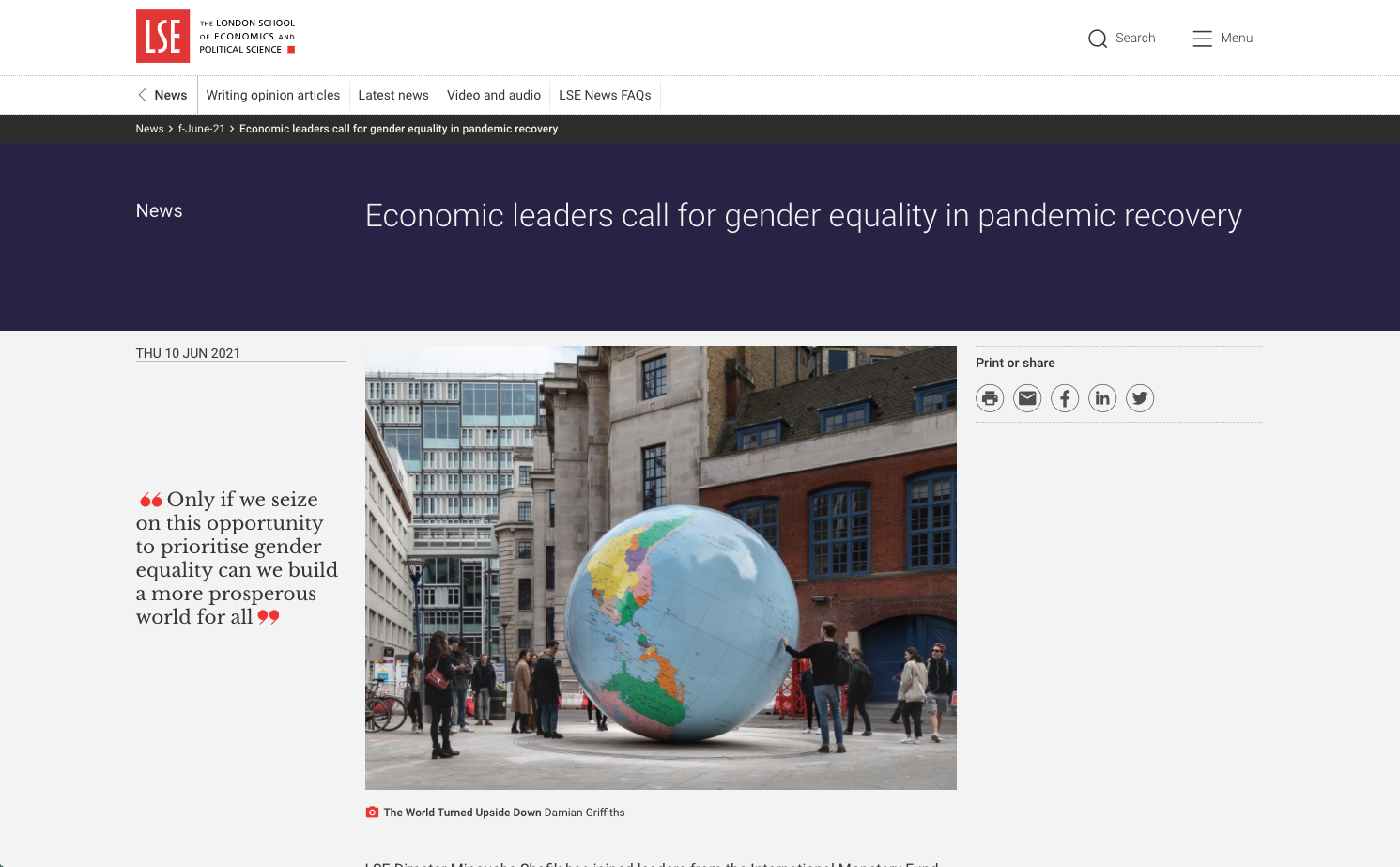Share the article via the email envelope icon
The height and width of the screenshot is (867, 1400).
1027,397
